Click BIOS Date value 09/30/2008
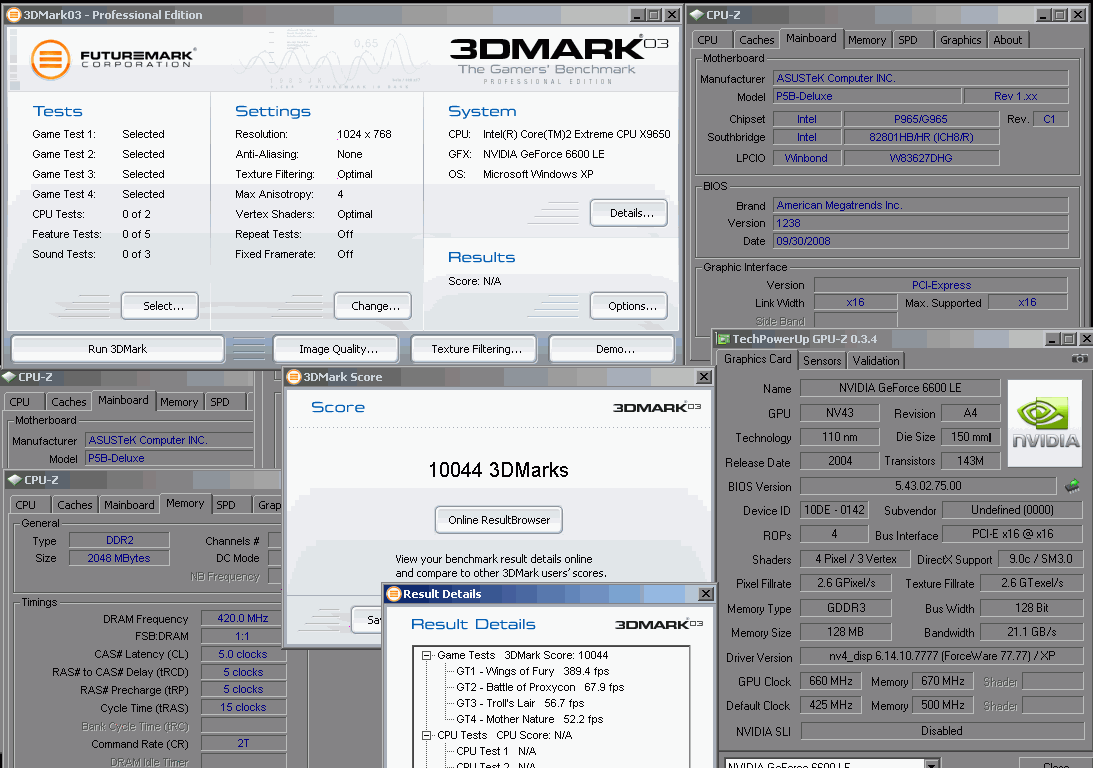Viewport: 1093px width, 768px height. coord(920,241)
